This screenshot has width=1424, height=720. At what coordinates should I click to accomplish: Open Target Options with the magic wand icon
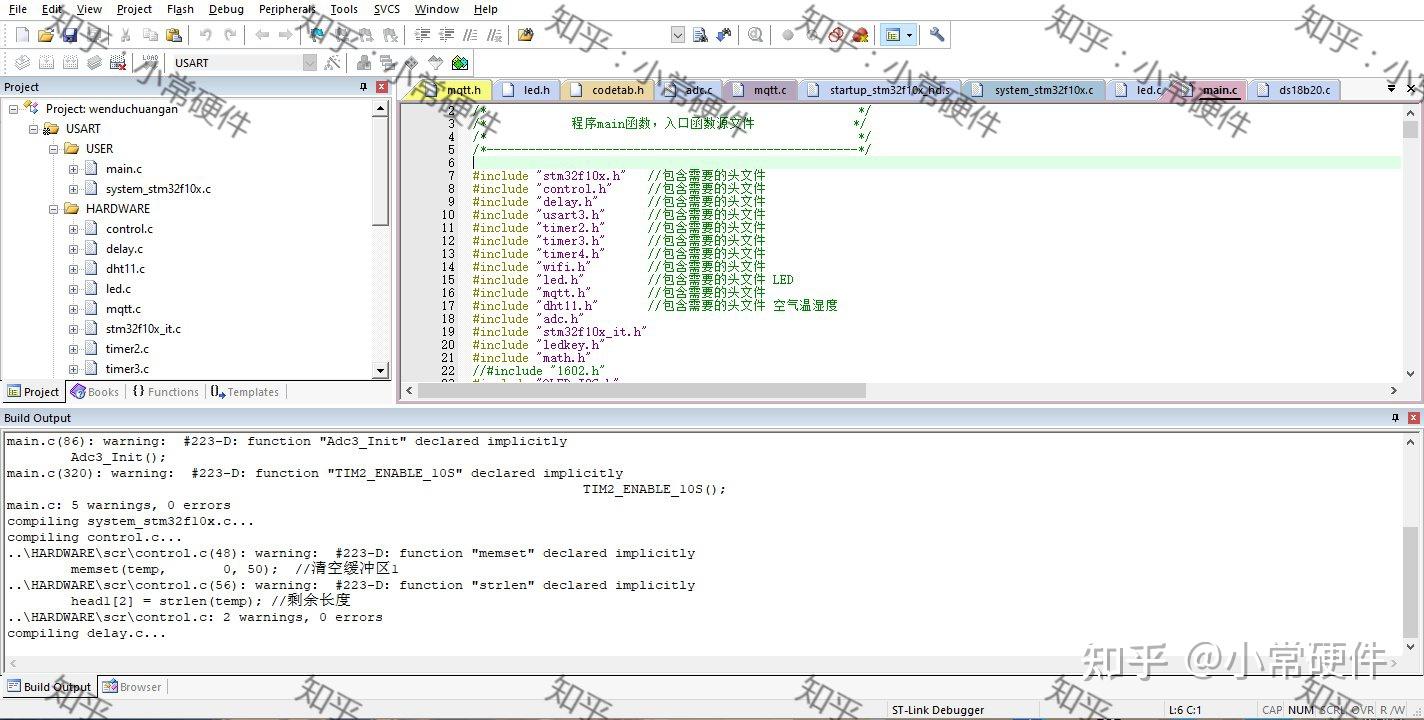click(x=330, y=61)
